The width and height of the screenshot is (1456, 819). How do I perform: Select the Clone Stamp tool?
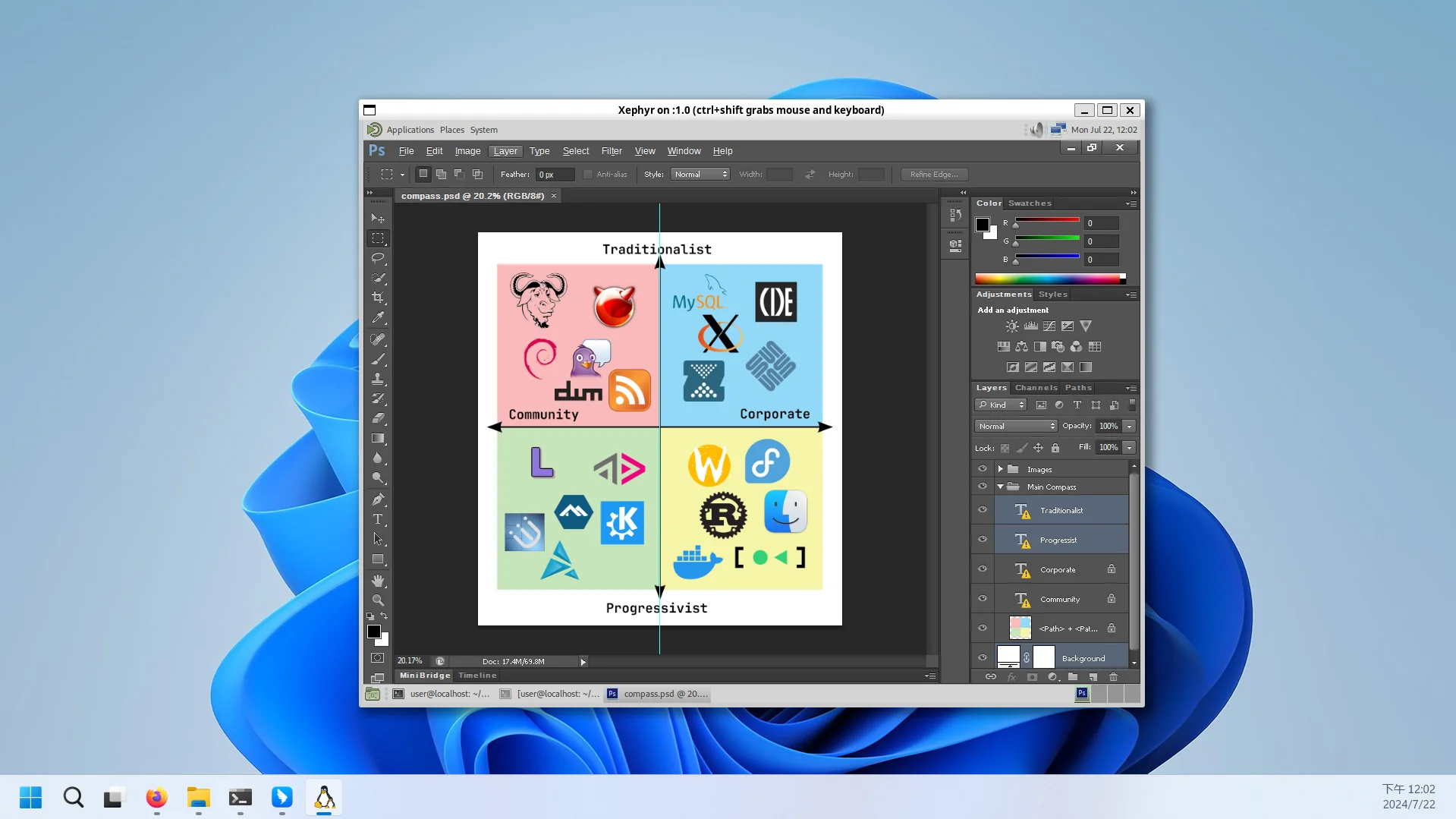378,379
